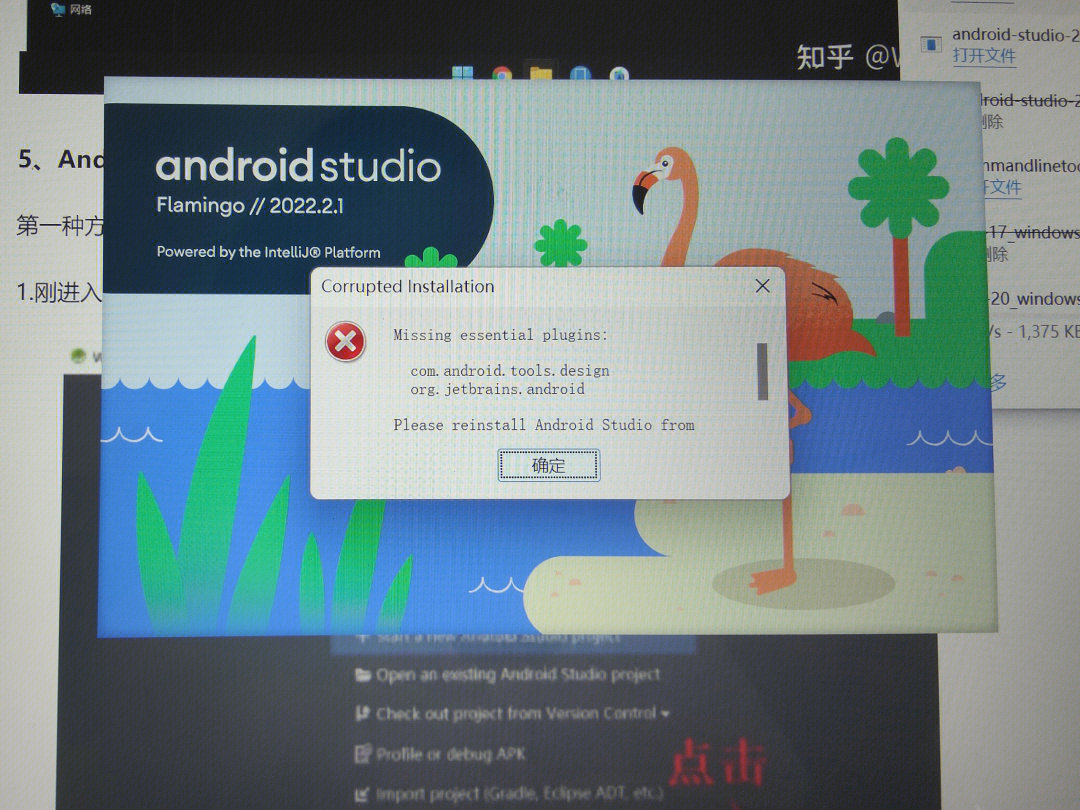Click the '第一种方' article text line
Image resolution: width=1080 pixels, height=810 pixels.
[60, 225]
